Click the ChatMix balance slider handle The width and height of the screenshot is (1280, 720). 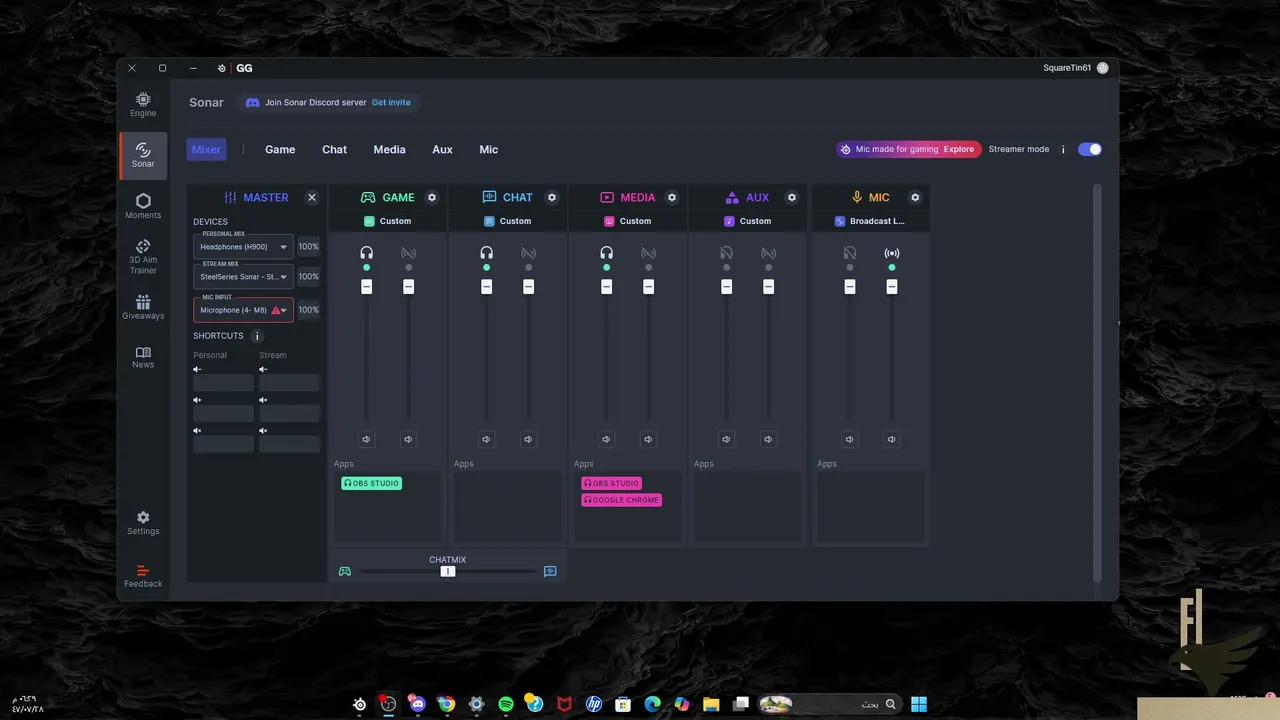(x=448, y=572)
